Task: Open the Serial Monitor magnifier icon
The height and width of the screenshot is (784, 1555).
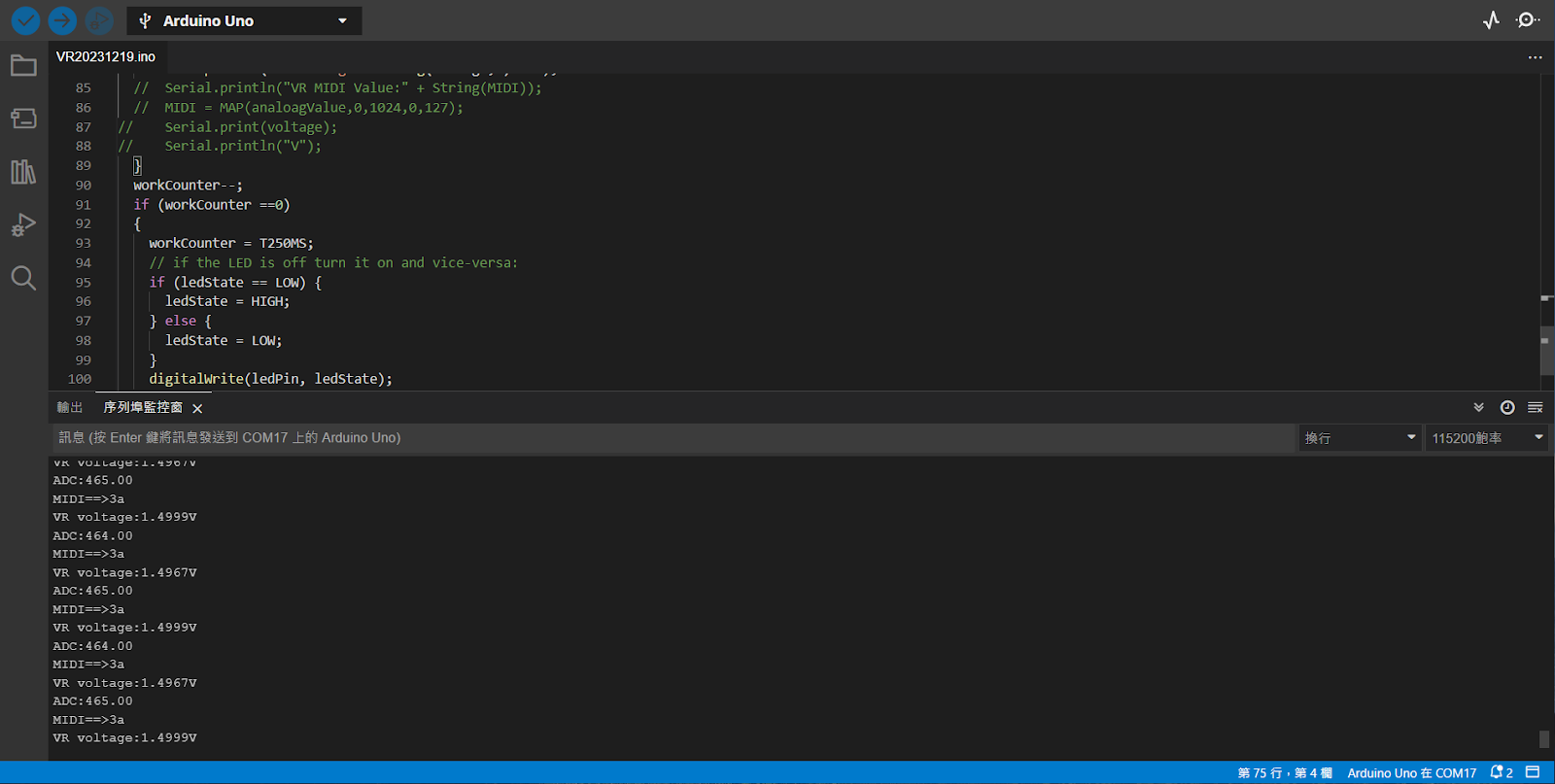Action: point(1528,20)
